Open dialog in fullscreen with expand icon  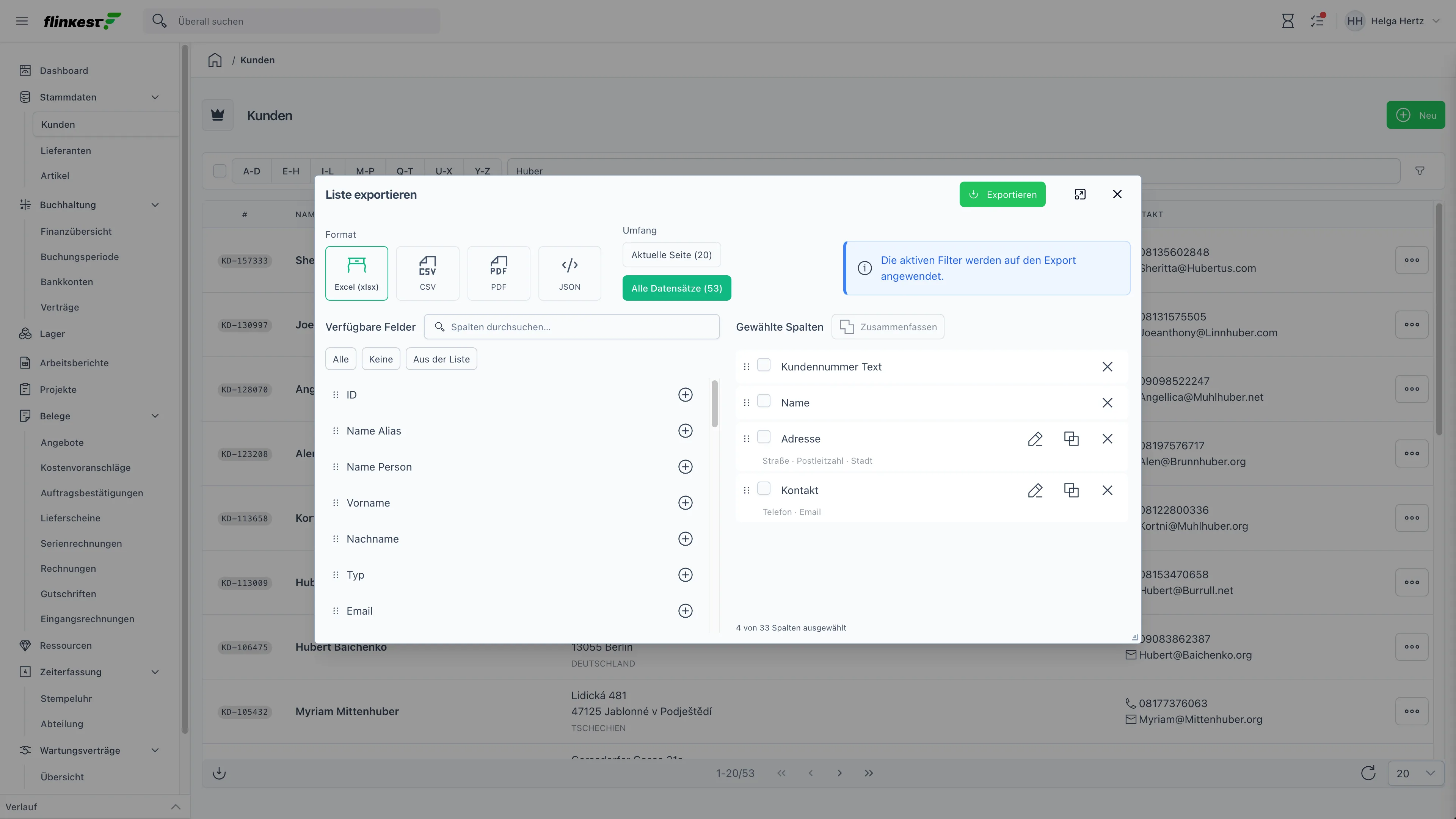pos(1079,195)
